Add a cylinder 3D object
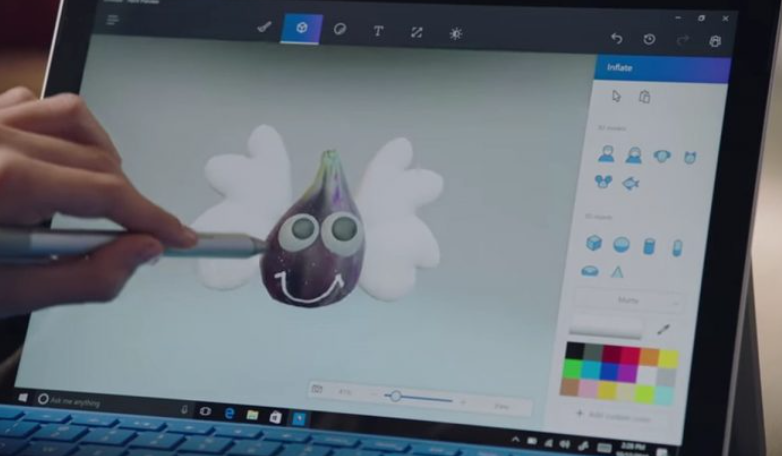Screen dimensions: 782x456 click(x=648, y=245)
